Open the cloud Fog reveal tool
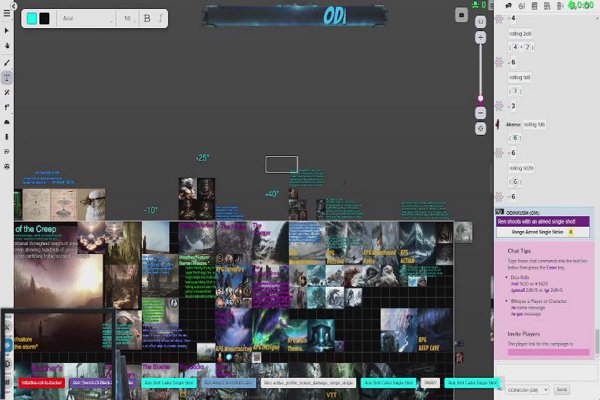 [x=7, y=122]
